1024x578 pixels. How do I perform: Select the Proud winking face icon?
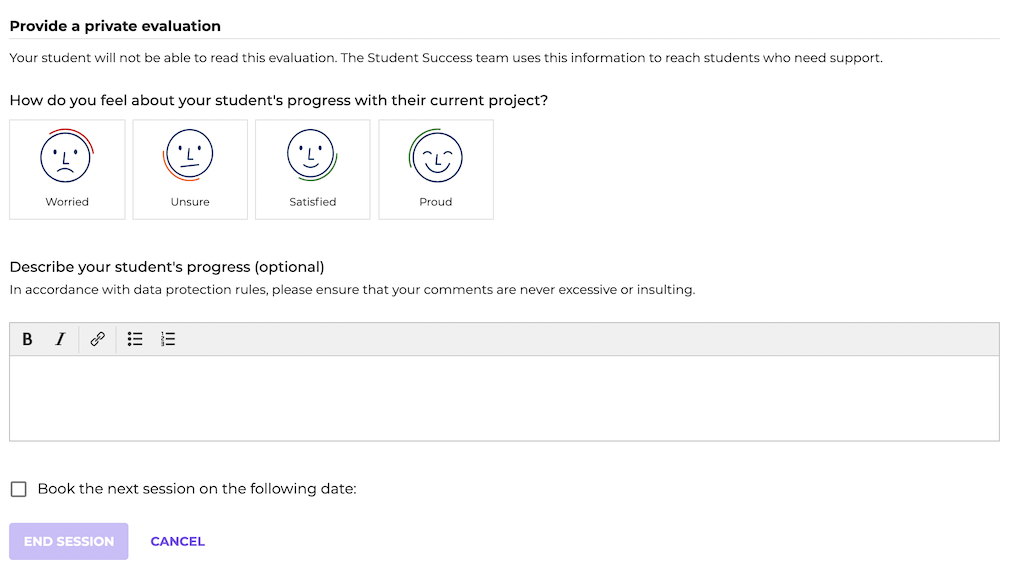click(436, 156)
